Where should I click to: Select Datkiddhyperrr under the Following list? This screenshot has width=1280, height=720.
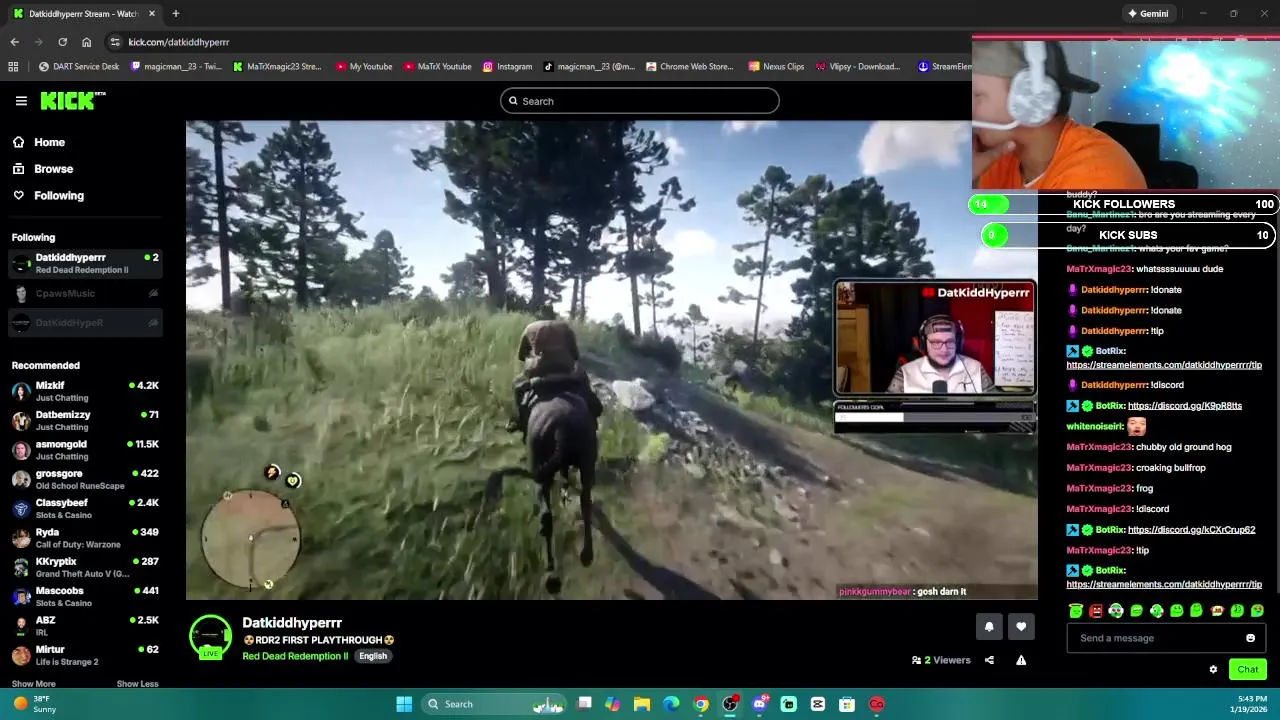pyautogui.click(x=85, y=263)
